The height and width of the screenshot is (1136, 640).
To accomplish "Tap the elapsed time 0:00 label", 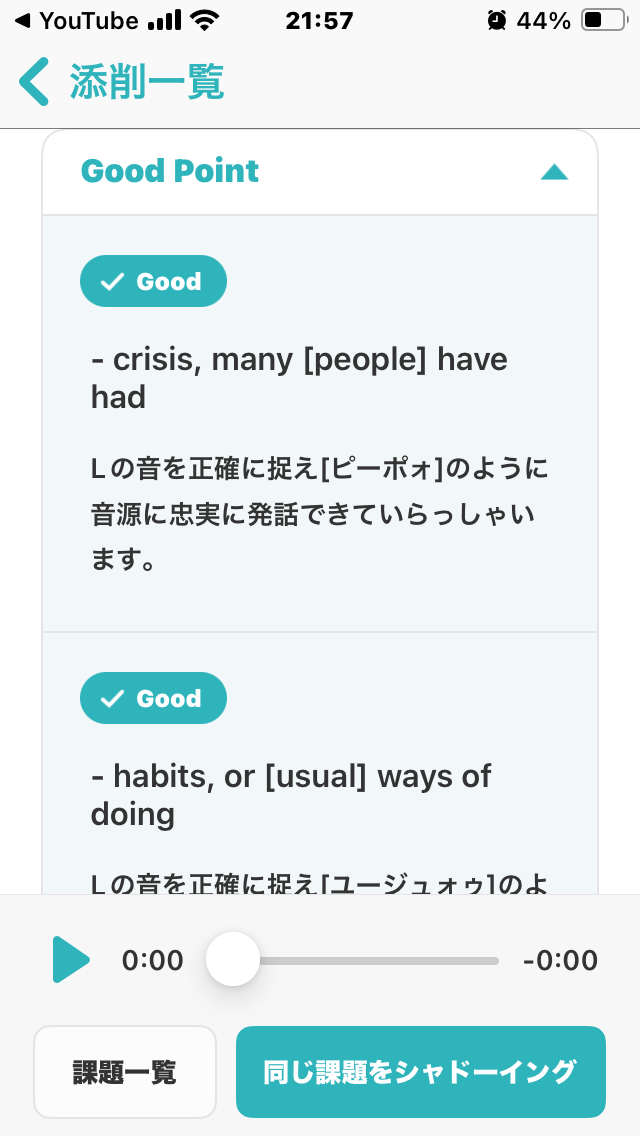I will tap(152, 961).
